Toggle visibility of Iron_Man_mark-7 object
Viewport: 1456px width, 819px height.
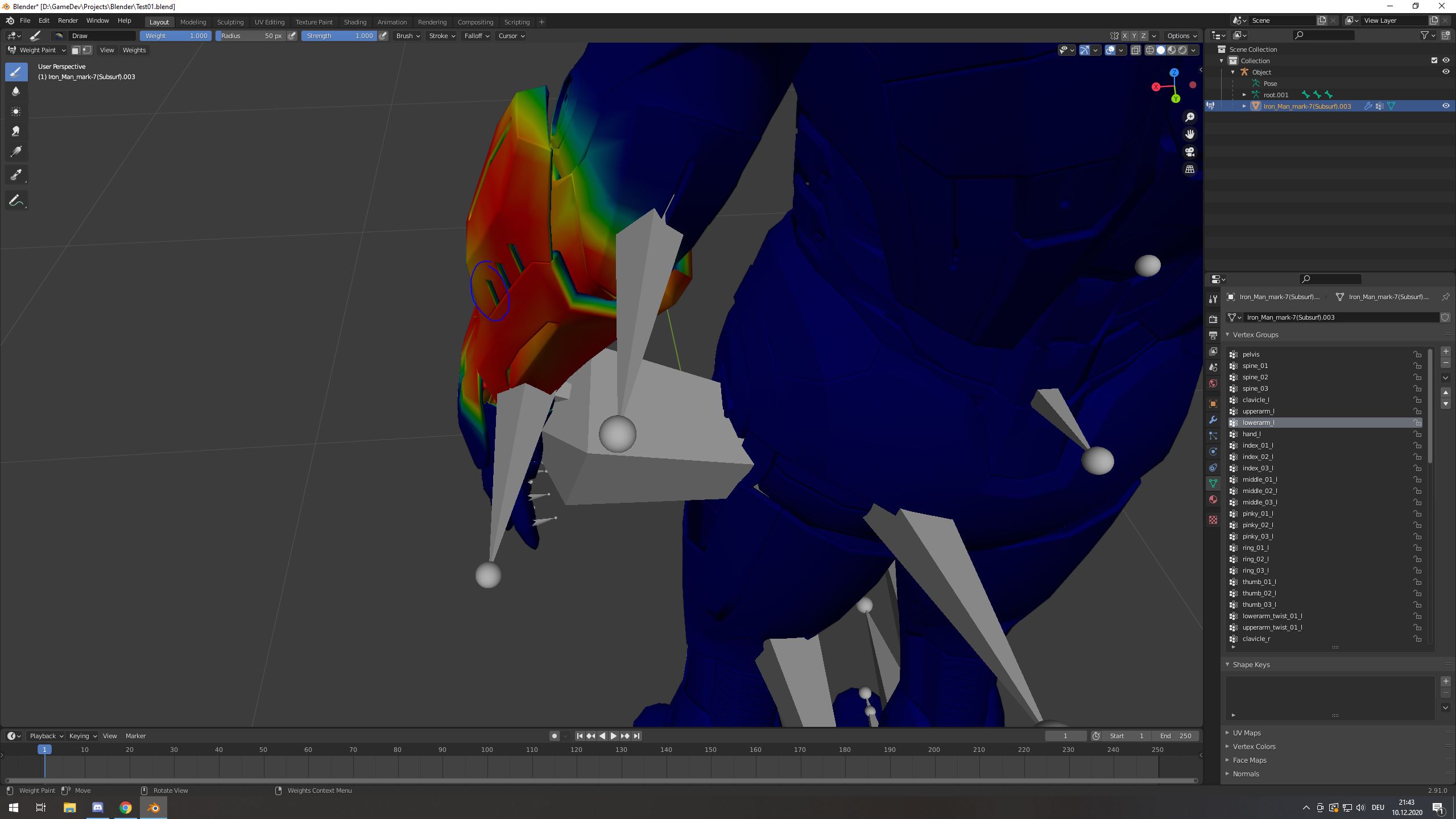1446,106
